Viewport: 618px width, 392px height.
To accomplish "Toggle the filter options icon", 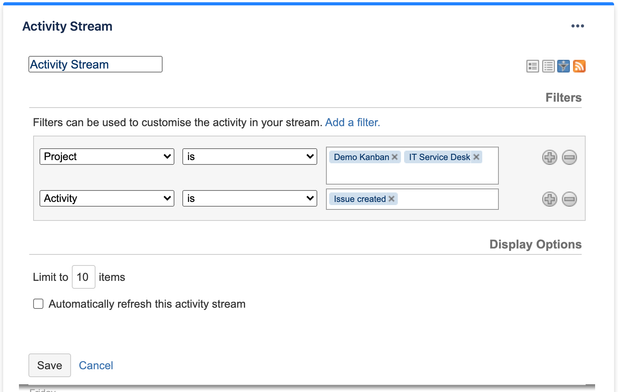I will [x=564, y=66].
